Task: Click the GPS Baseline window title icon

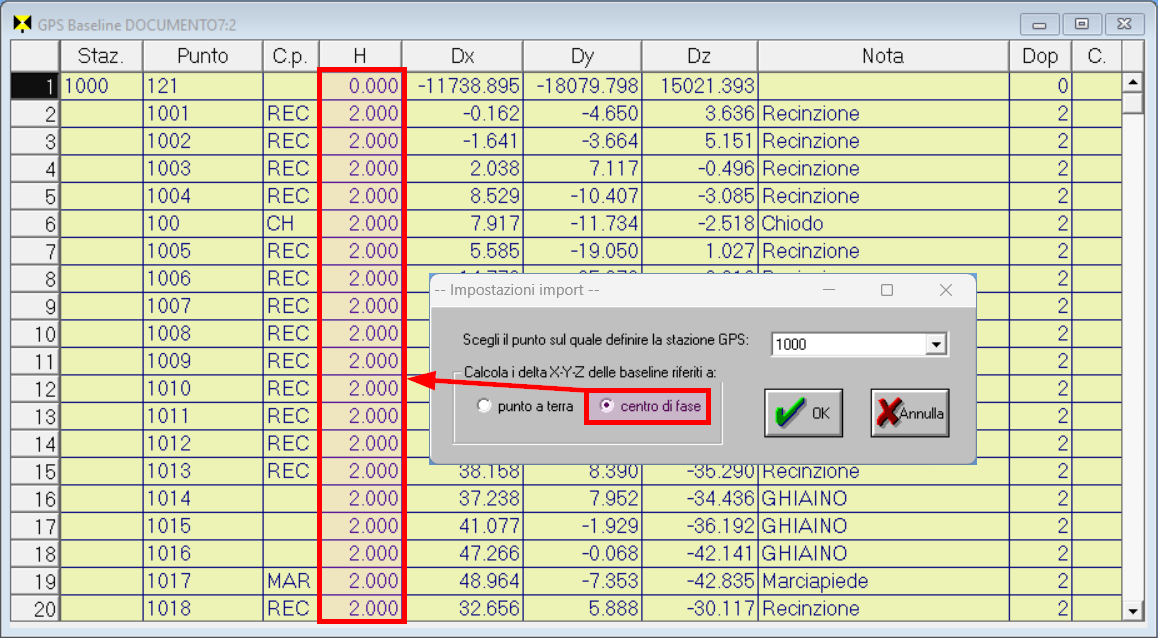Action: click(x=21, y=24)
